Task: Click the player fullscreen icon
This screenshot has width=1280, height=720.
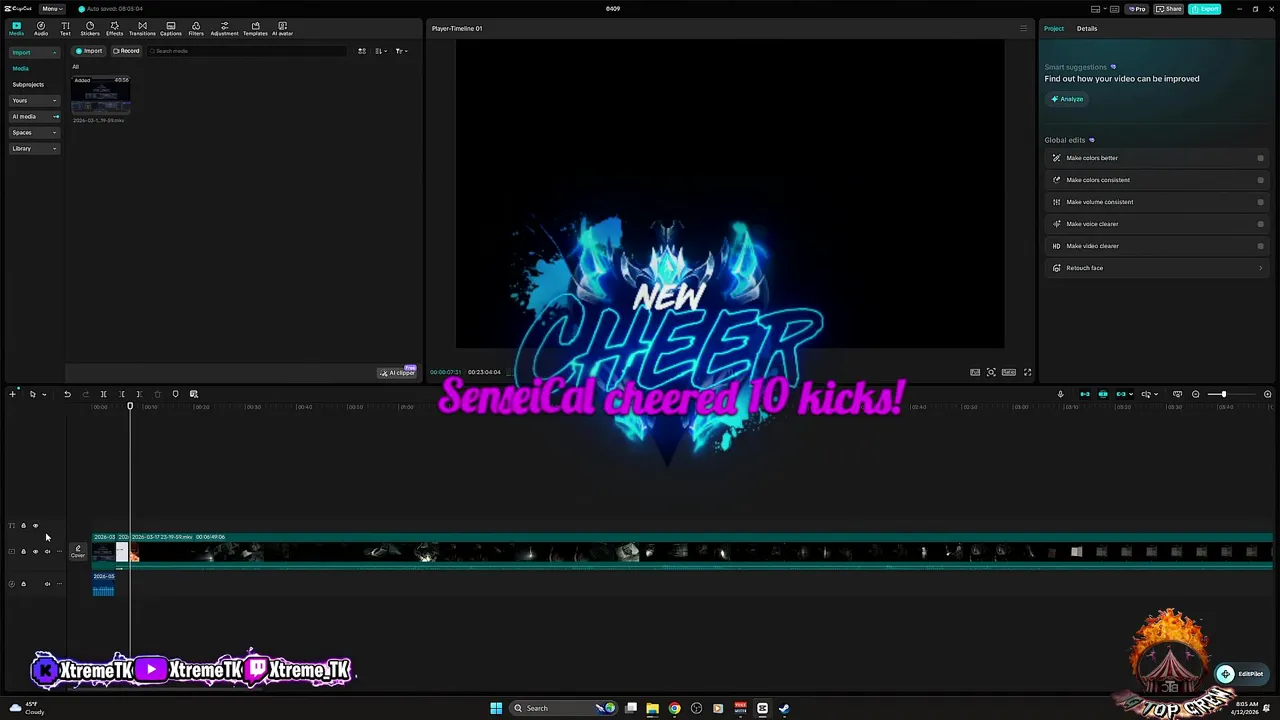Action: [x=1027, y=372]
